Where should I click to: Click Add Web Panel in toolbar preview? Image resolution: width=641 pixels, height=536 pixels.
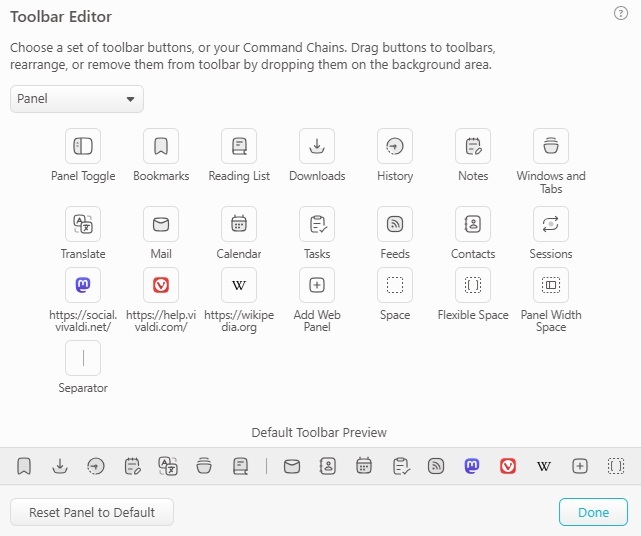click(580, 466)
